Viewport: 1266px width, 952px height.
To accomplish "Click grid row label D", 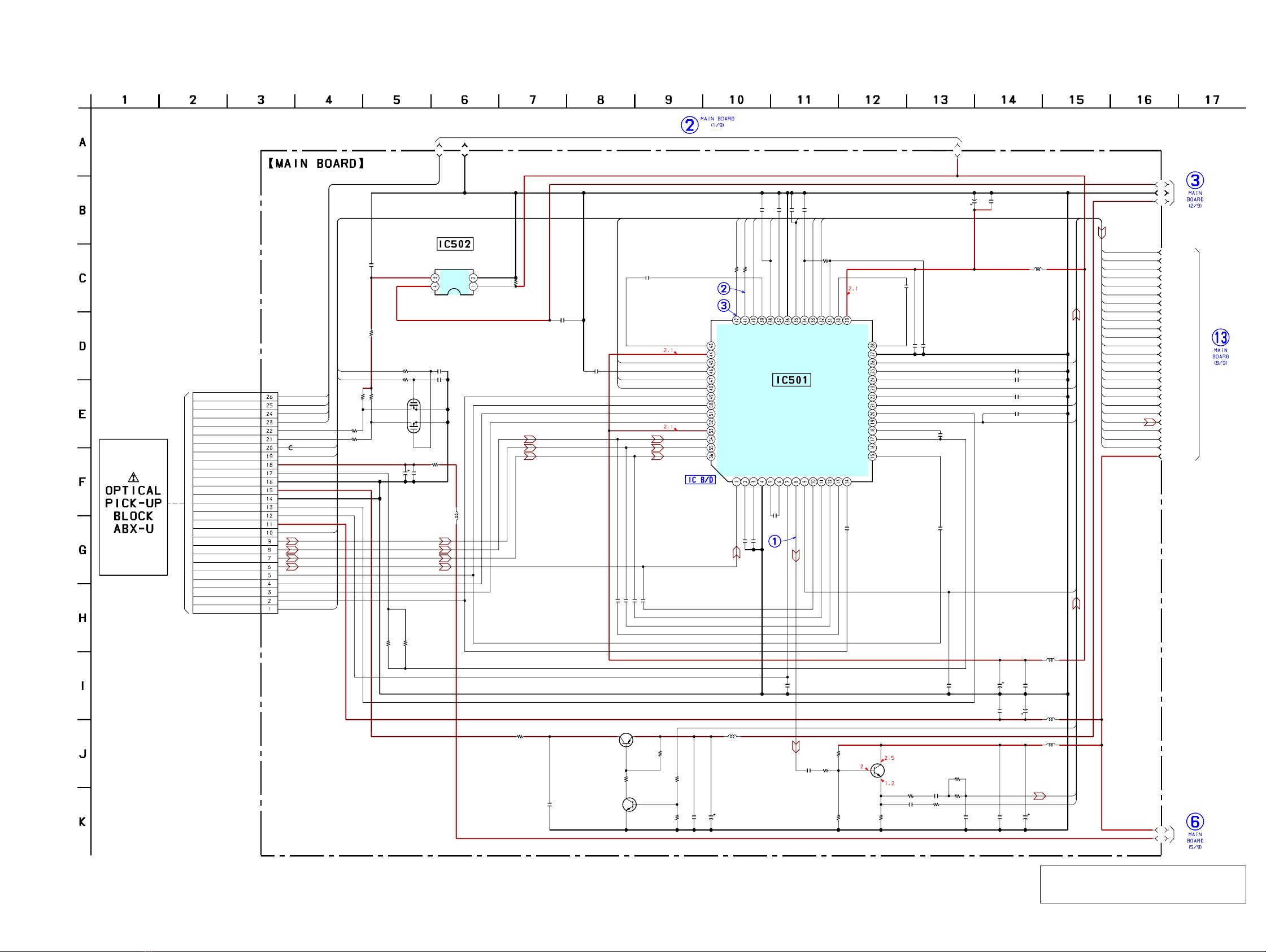I will pos(82,346).
